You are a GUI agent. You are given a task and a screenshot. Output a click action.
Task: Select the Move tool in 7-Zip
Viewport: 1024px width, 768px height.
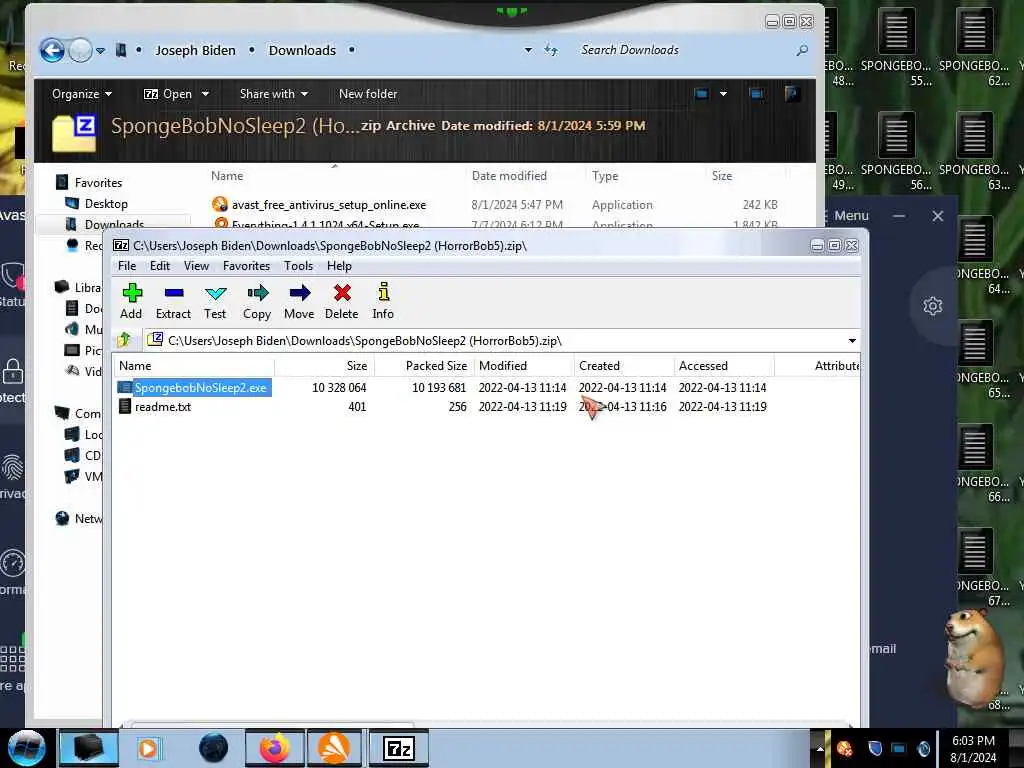tap(299, 301)
